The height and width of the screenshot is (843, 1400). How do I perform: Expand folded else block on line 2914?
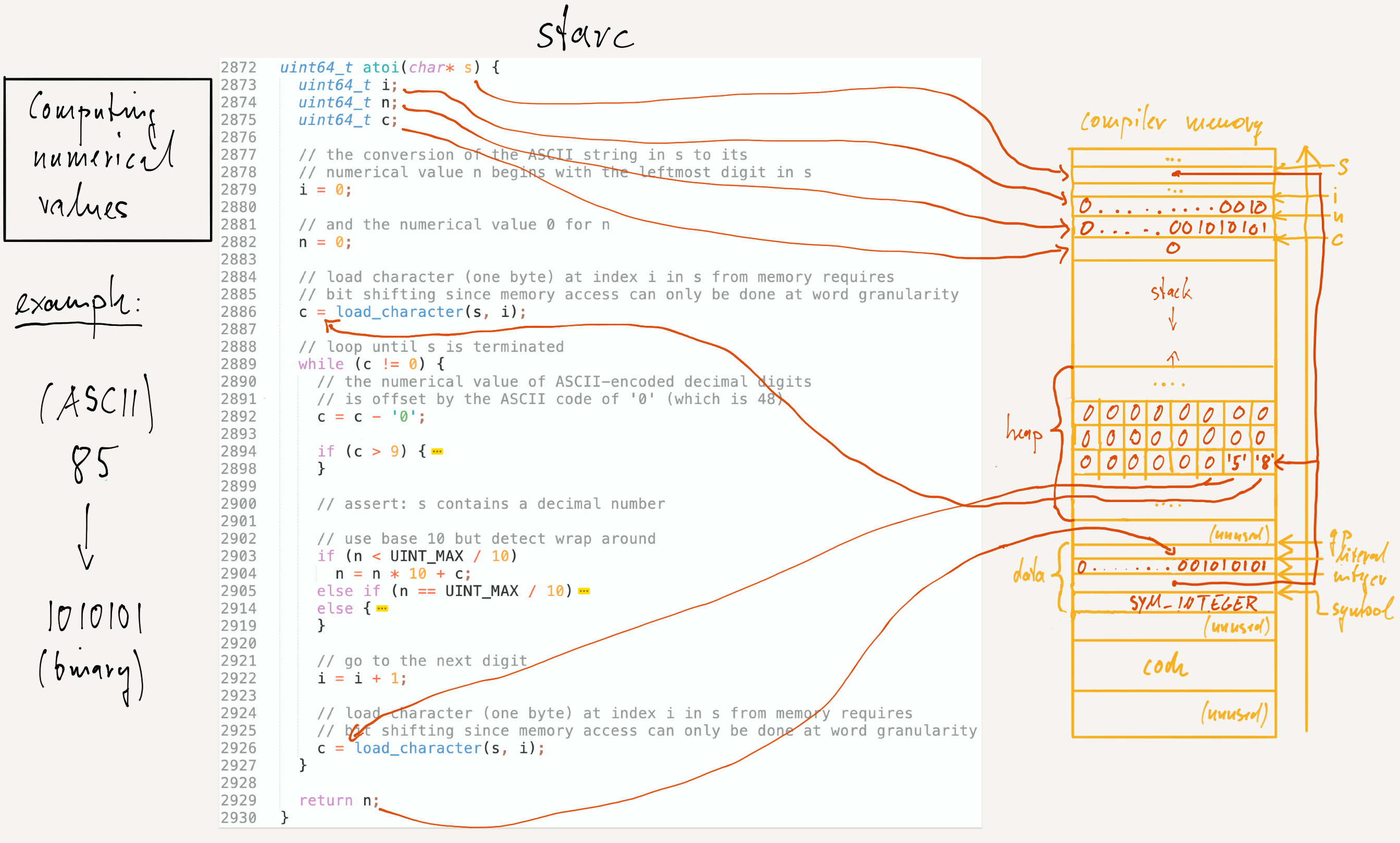click(382, 609)
